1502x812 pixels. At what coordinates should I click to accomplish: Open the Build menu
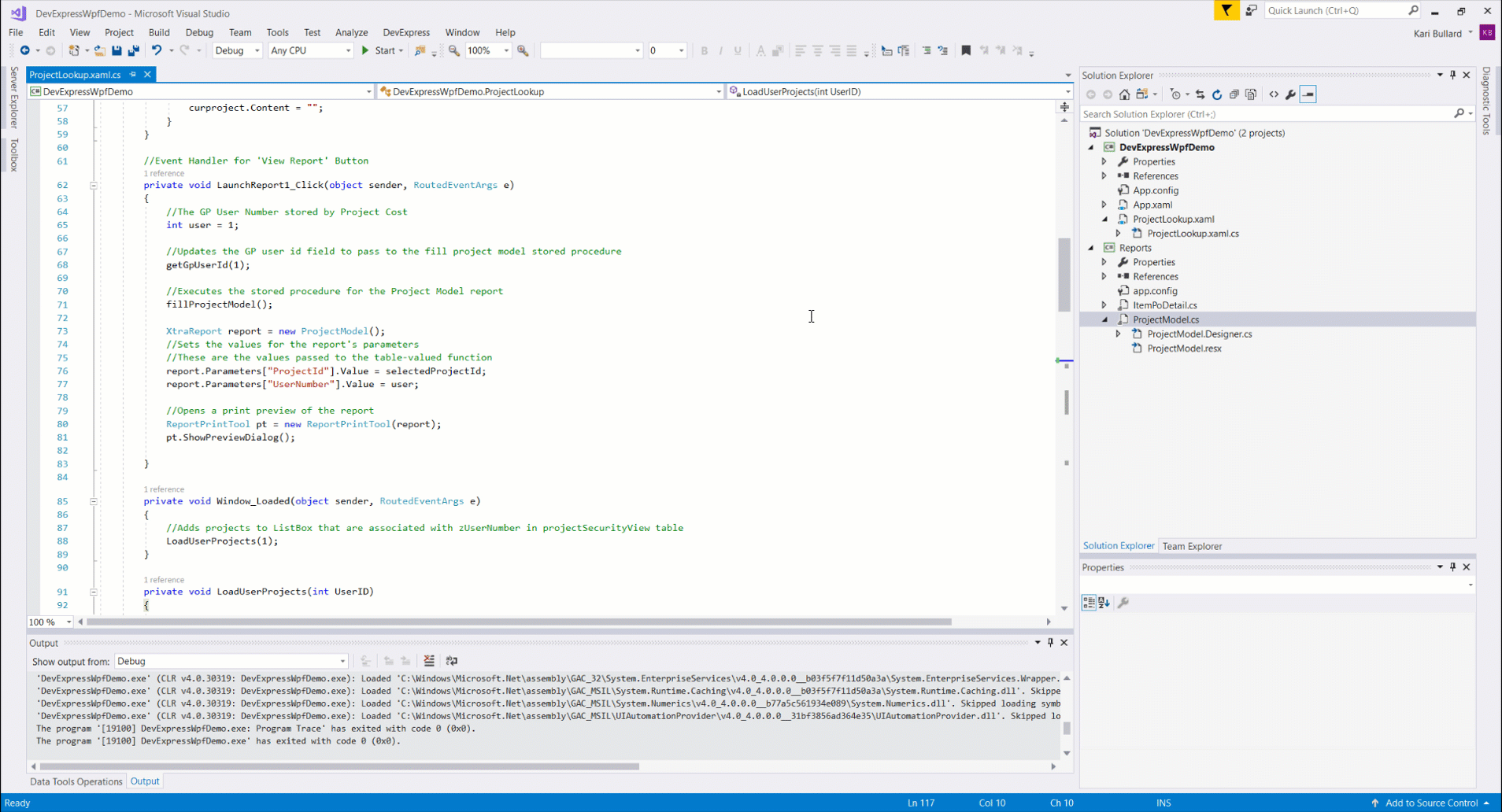pyautogui.click(x=159, y=32)
